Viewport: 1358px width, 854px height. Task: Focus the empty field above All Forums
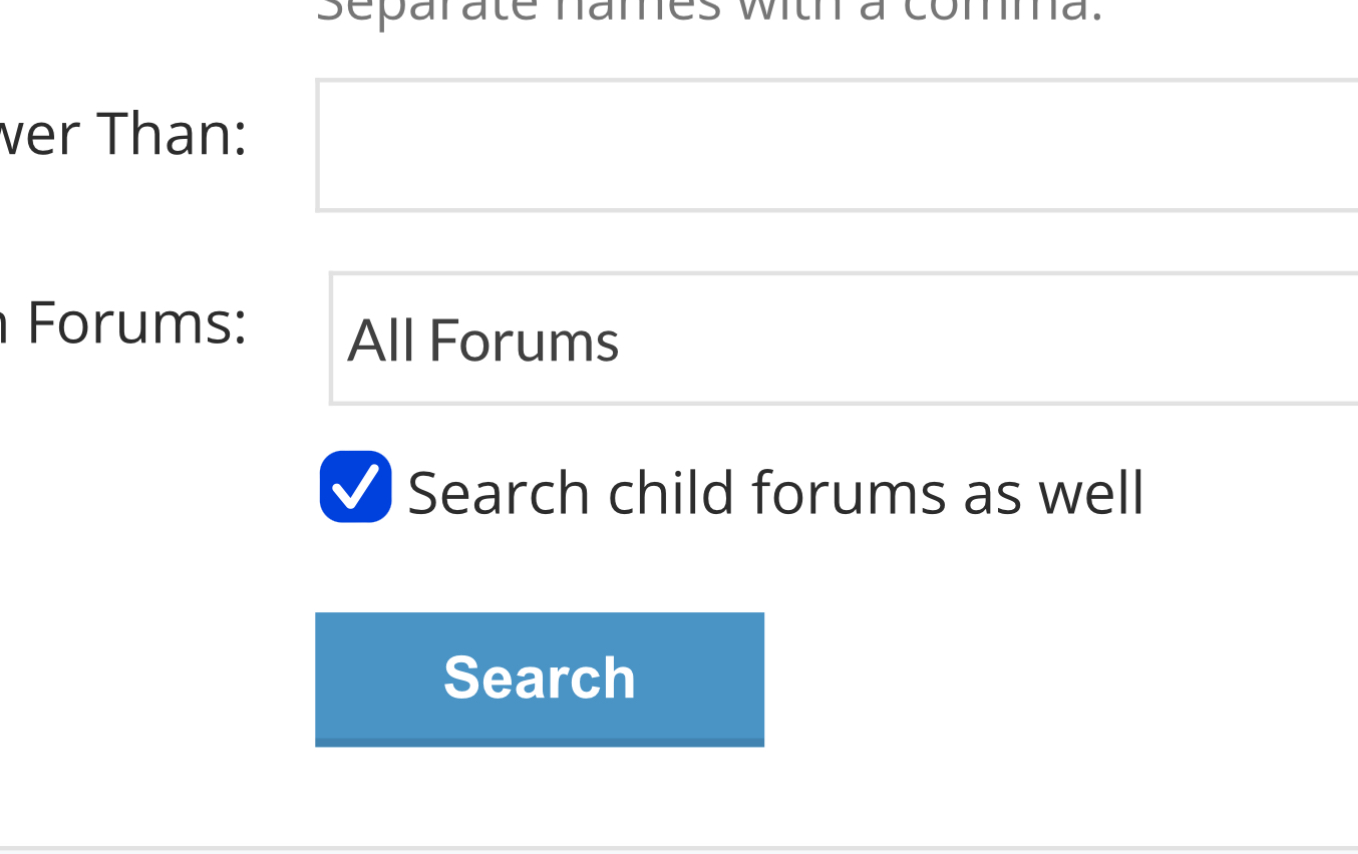(836, 146)
